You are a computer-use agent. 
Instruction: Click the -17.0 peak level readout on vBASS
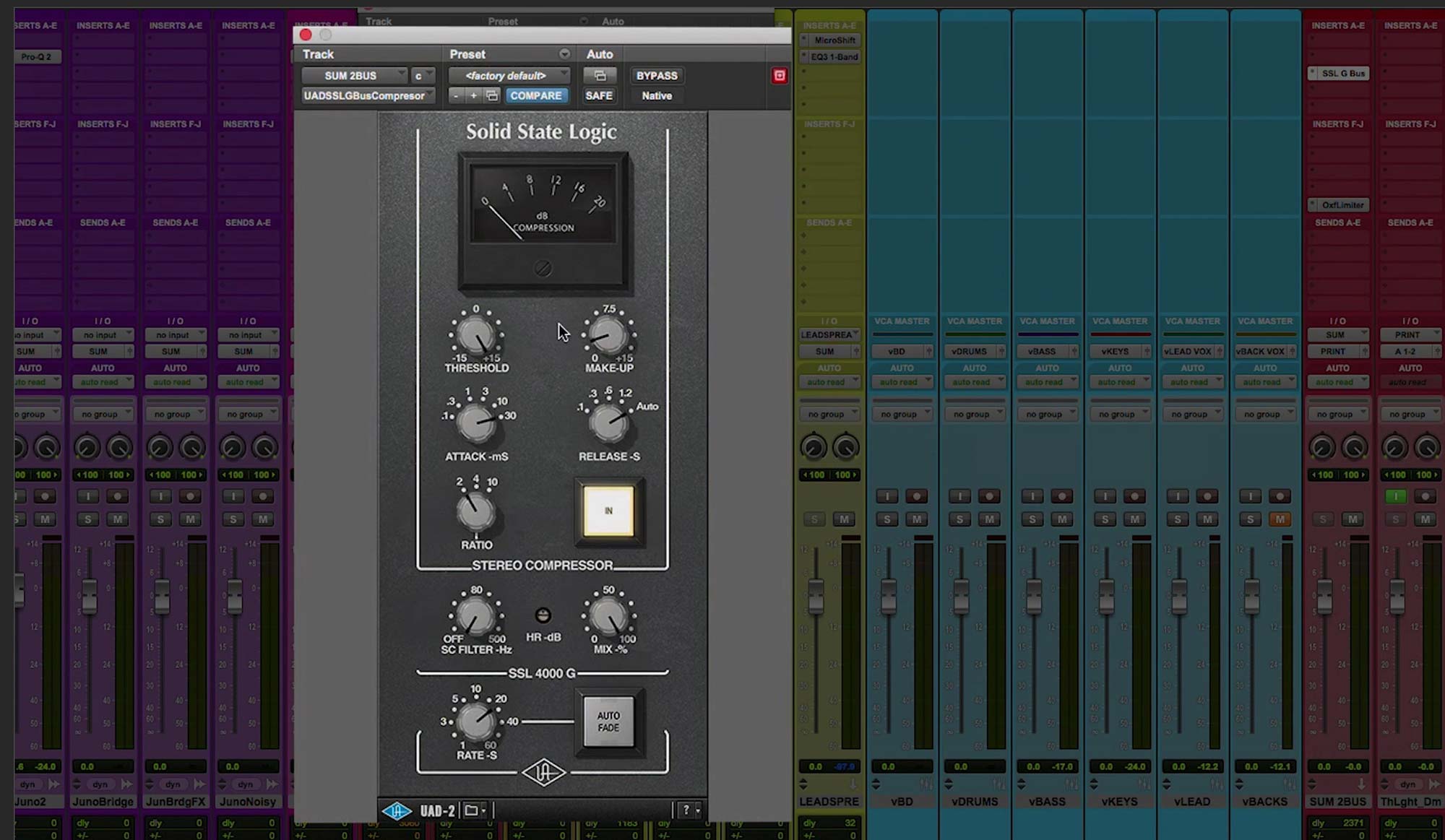pyautogui.click(x=1062, y=766)
